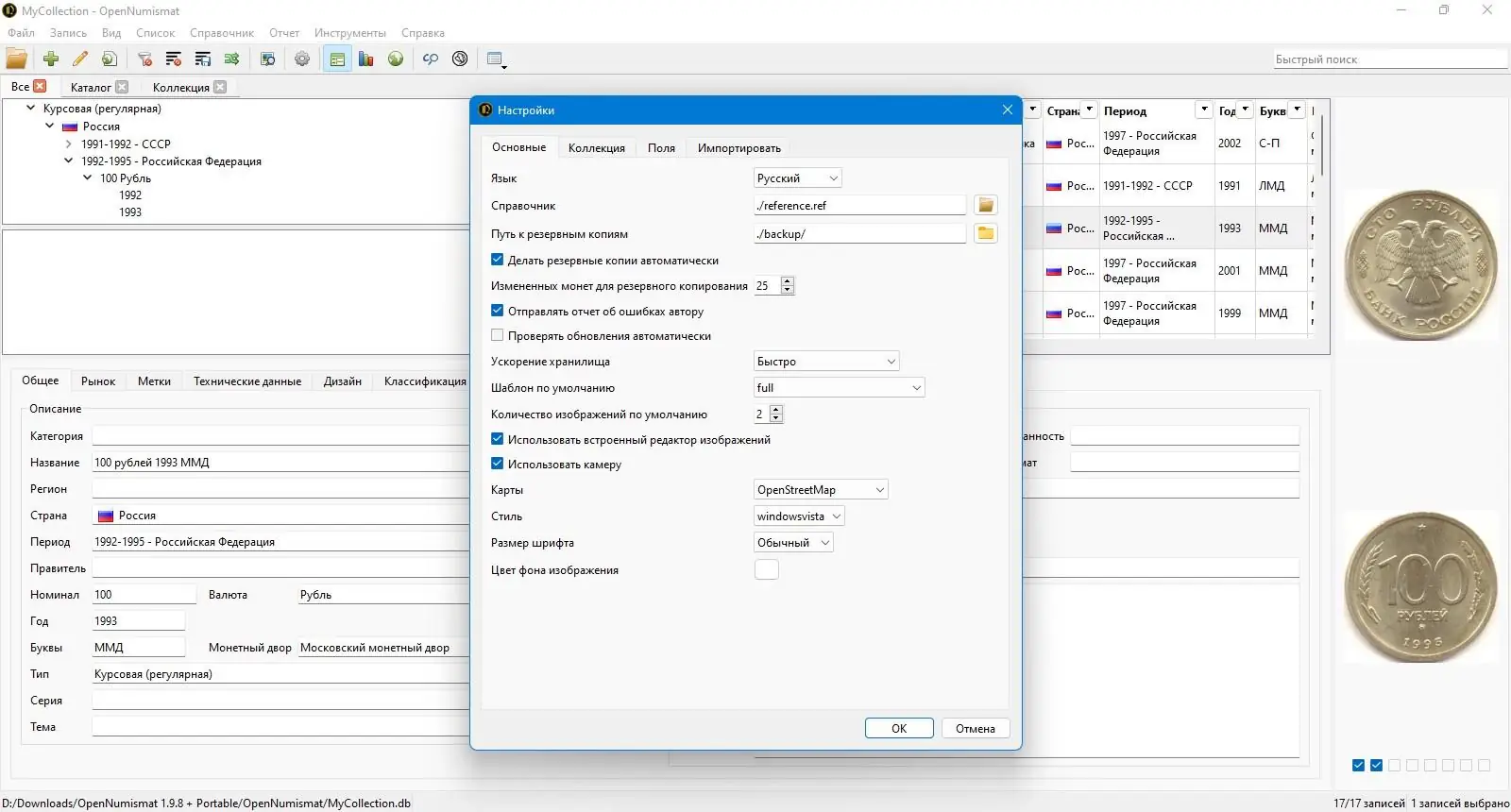Viewport: 1511px width, 812px height.
Task: Click the coin obverse eagle thumbnail
Action: (1421, 265)
